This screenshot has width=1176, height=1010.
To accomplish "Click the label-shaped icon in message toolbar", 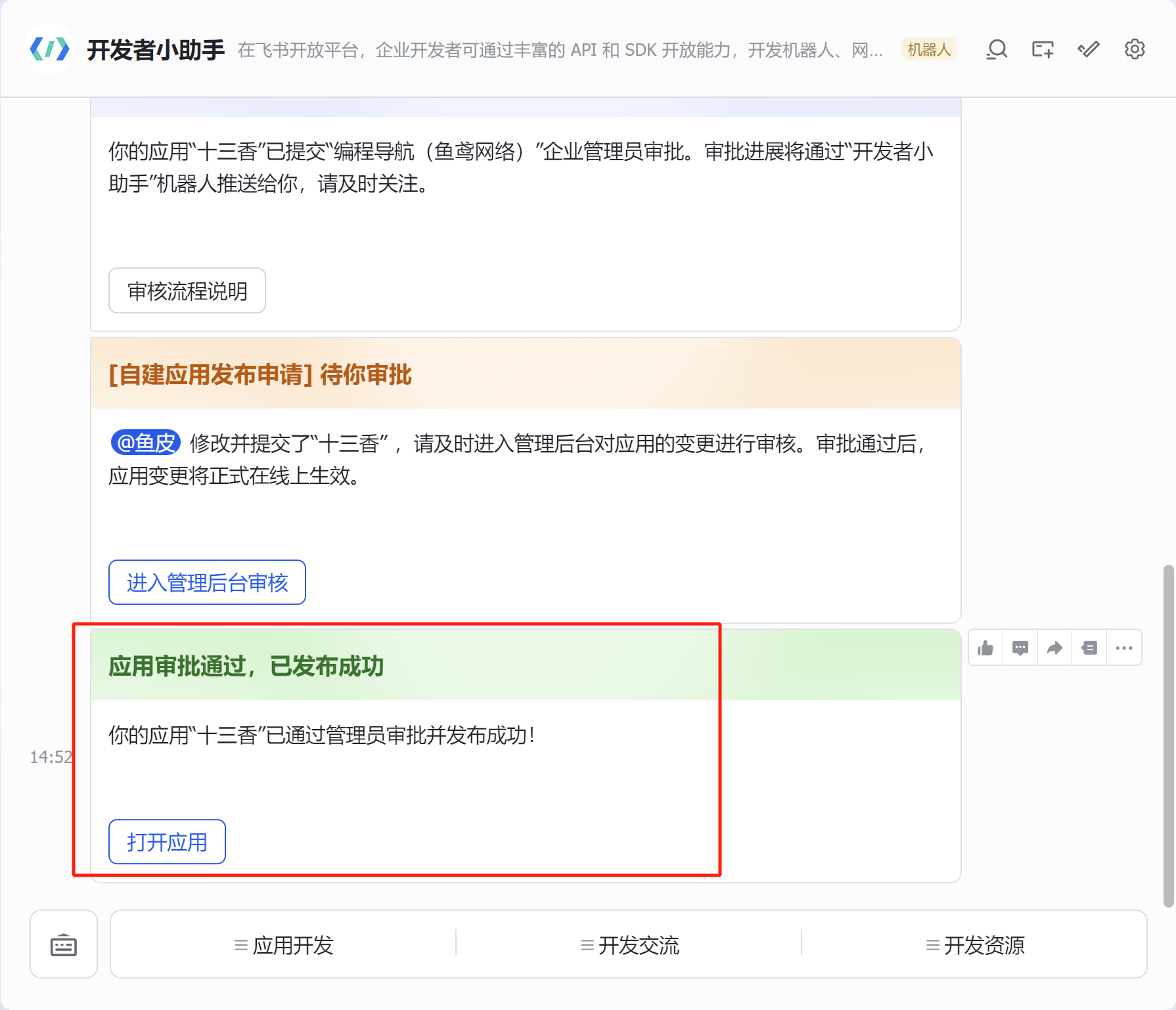I will coord(1089,649).
